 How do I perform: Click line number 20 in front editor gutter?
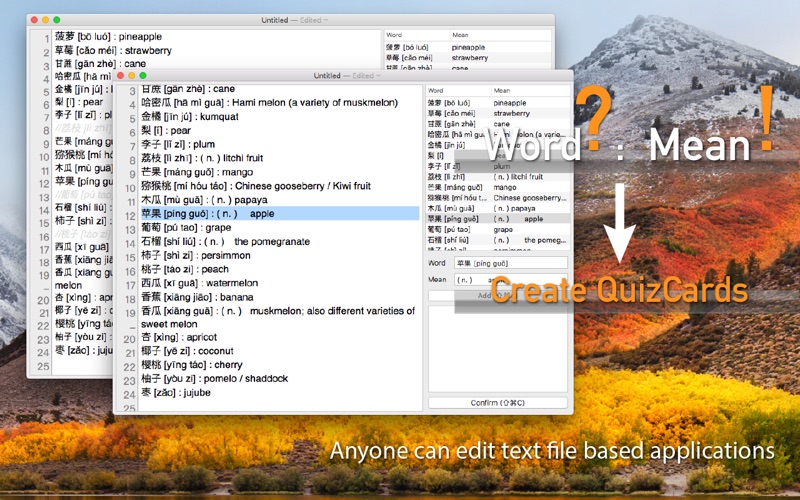(x=130, y=339)
